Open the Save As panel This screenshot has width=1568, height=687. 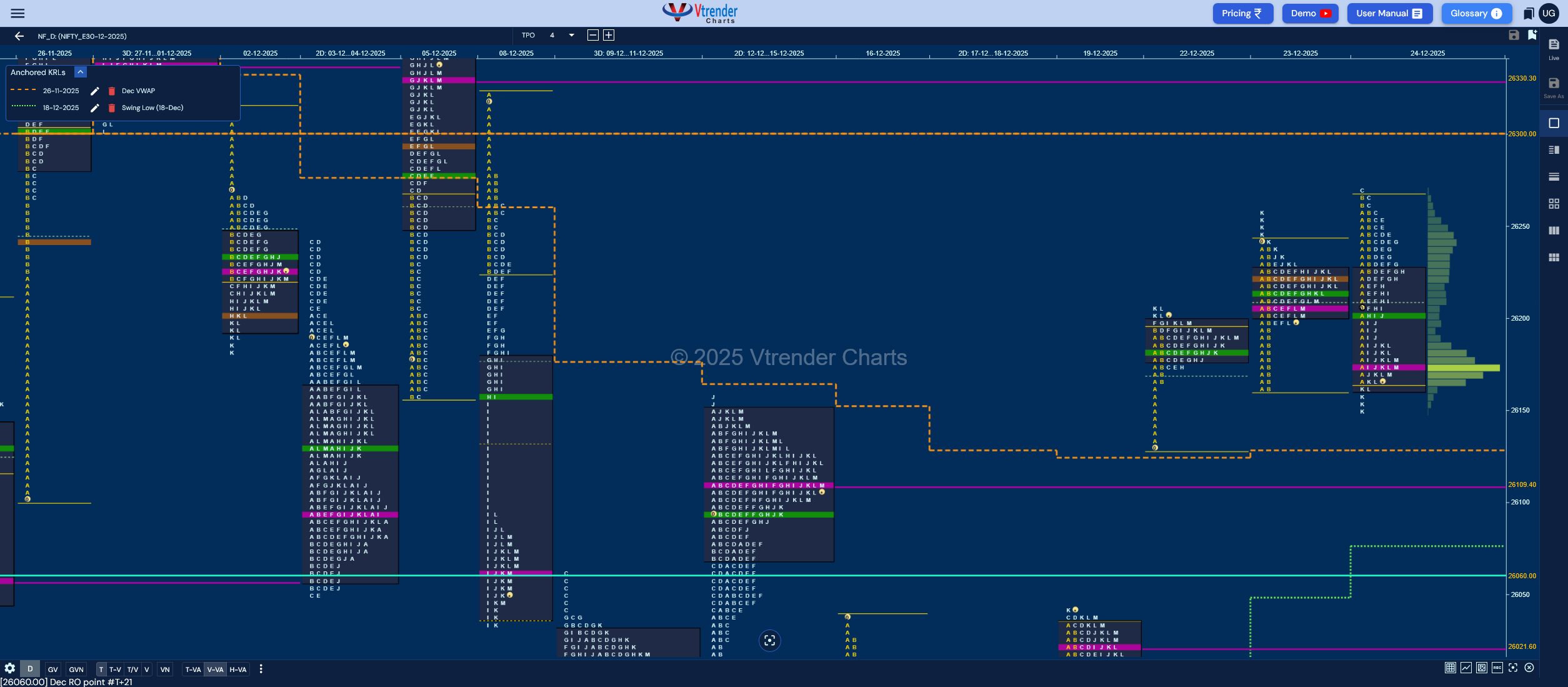point(1554,83)
